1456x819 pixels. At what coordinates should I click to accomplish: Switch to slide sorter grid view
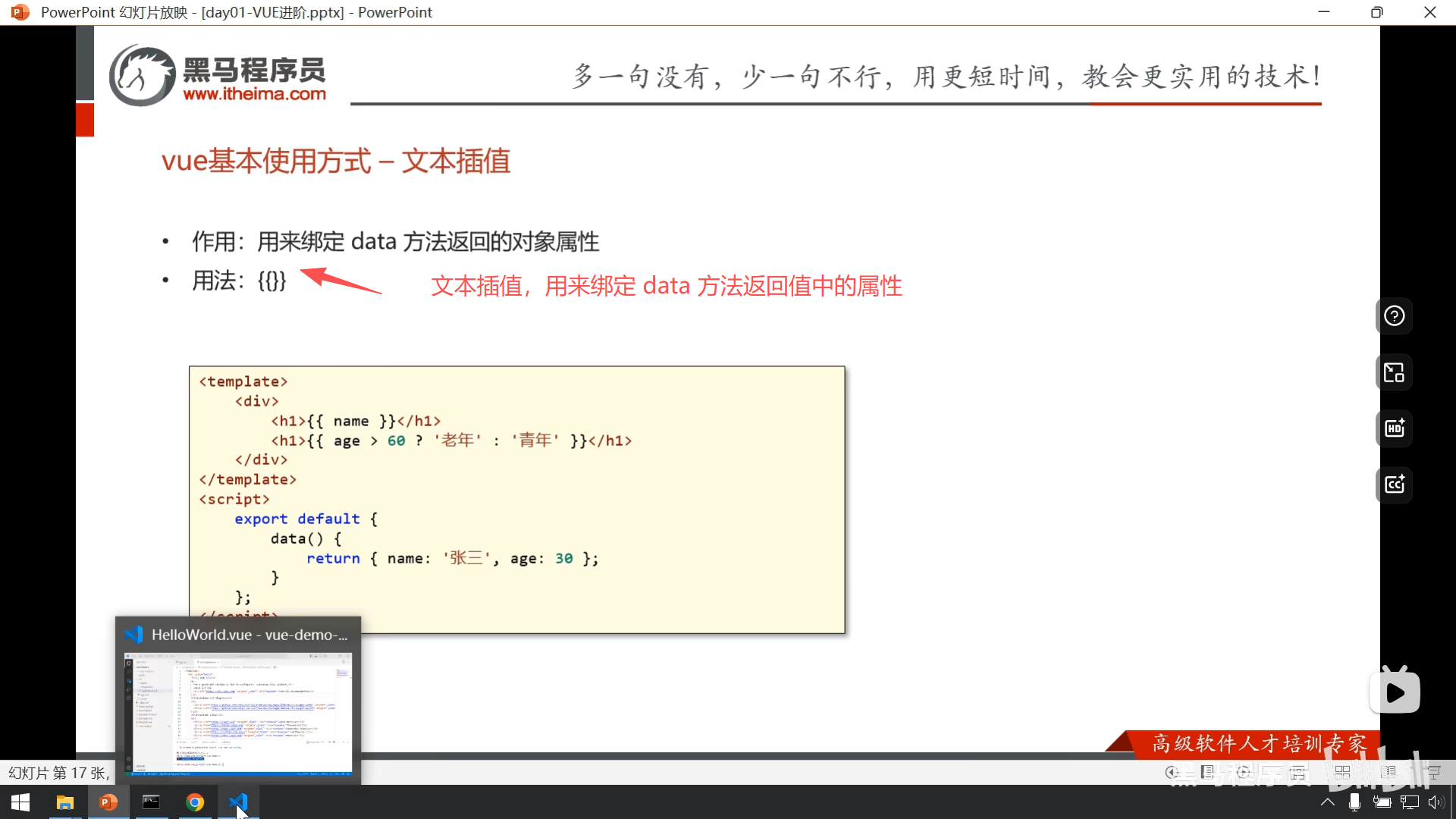click(1342, 772)
